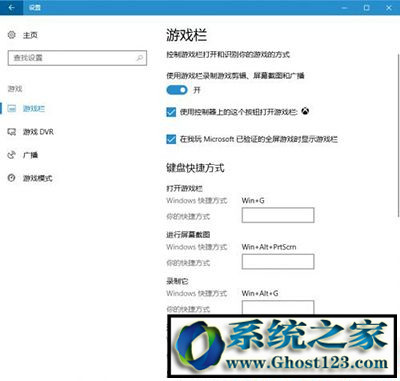The image size is (400, 381).
Task: Open the 游戏 DVR settings page
Action: 38,132
